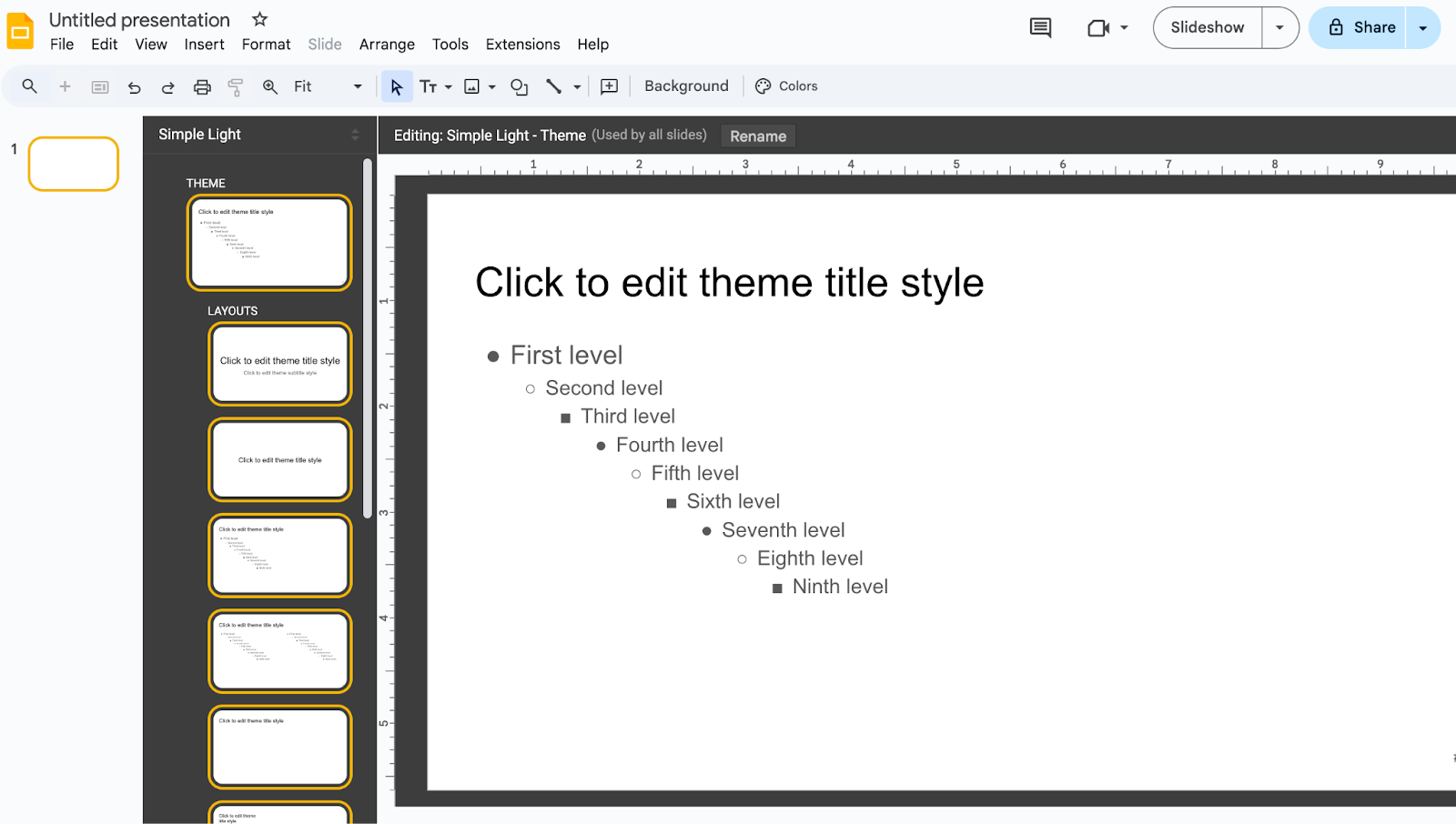Image resolution: width=1456 pixels, height=824 pixels.
Task: Activate the Zoom tool
Action: pyautogui.click(x=269, y=85)
